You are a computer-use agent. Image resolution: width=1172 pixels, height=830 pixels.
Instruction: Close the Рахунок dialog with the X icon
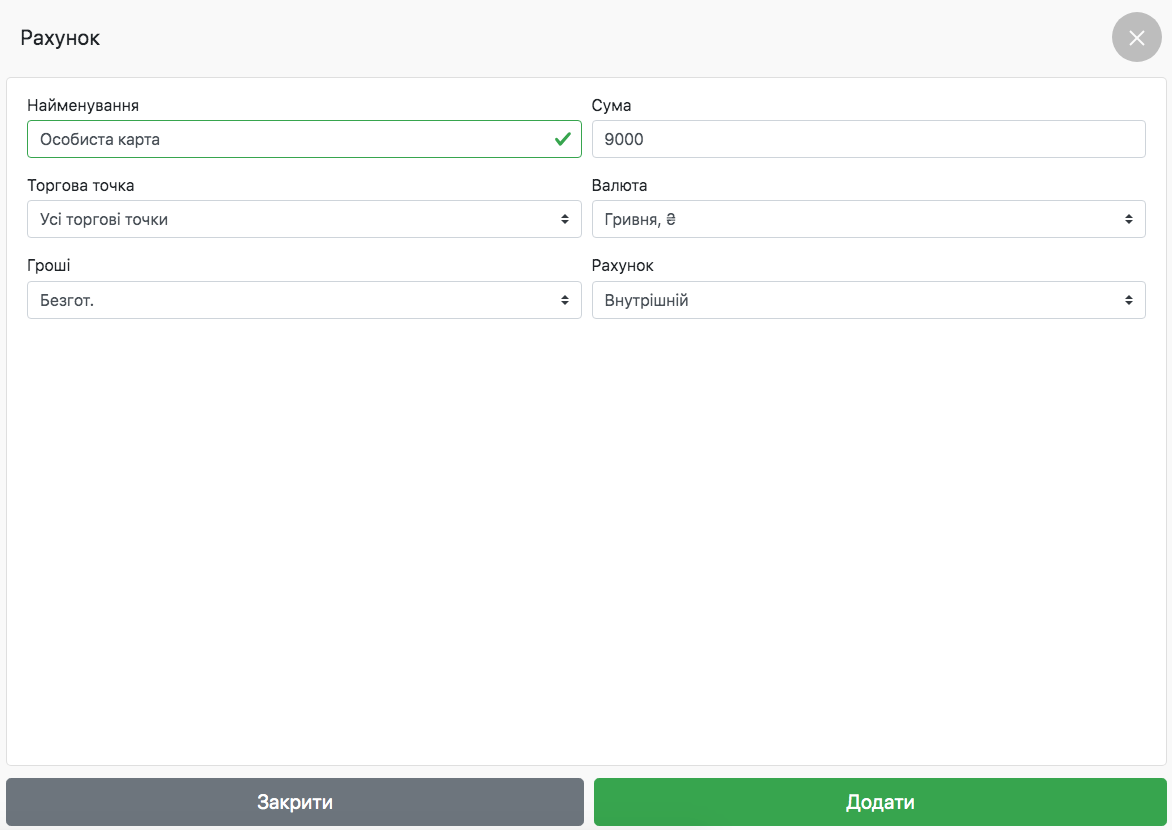coord(1136,38)
